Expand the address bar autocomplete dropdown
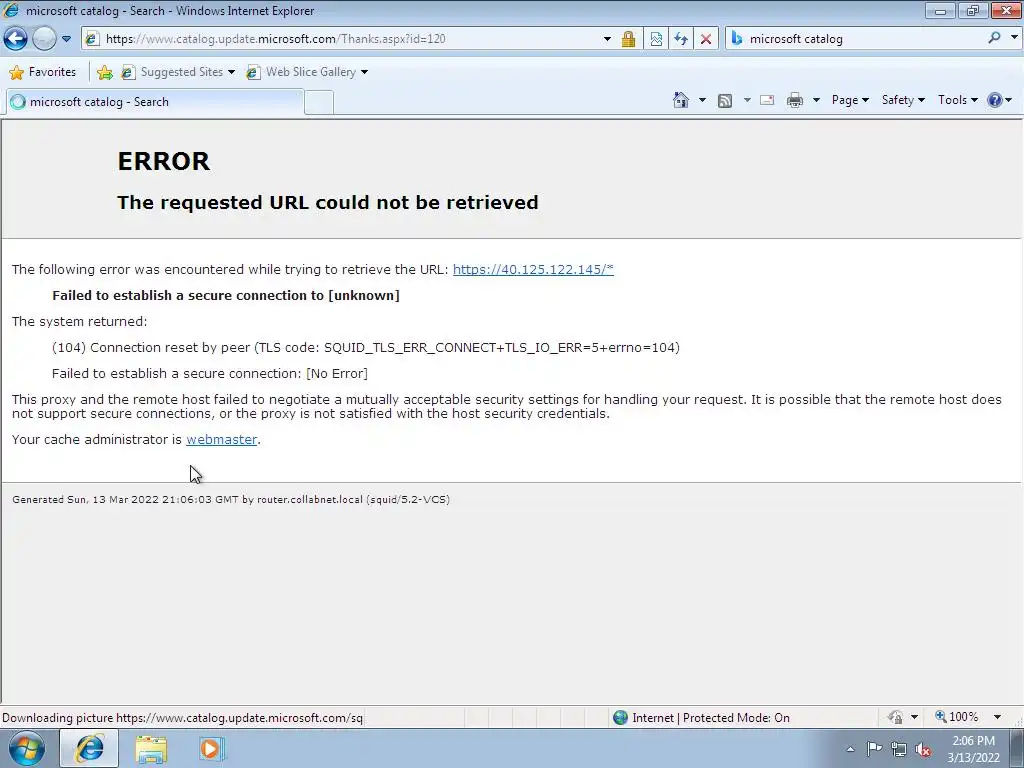The image size is (1024, 768). (607, 39)
